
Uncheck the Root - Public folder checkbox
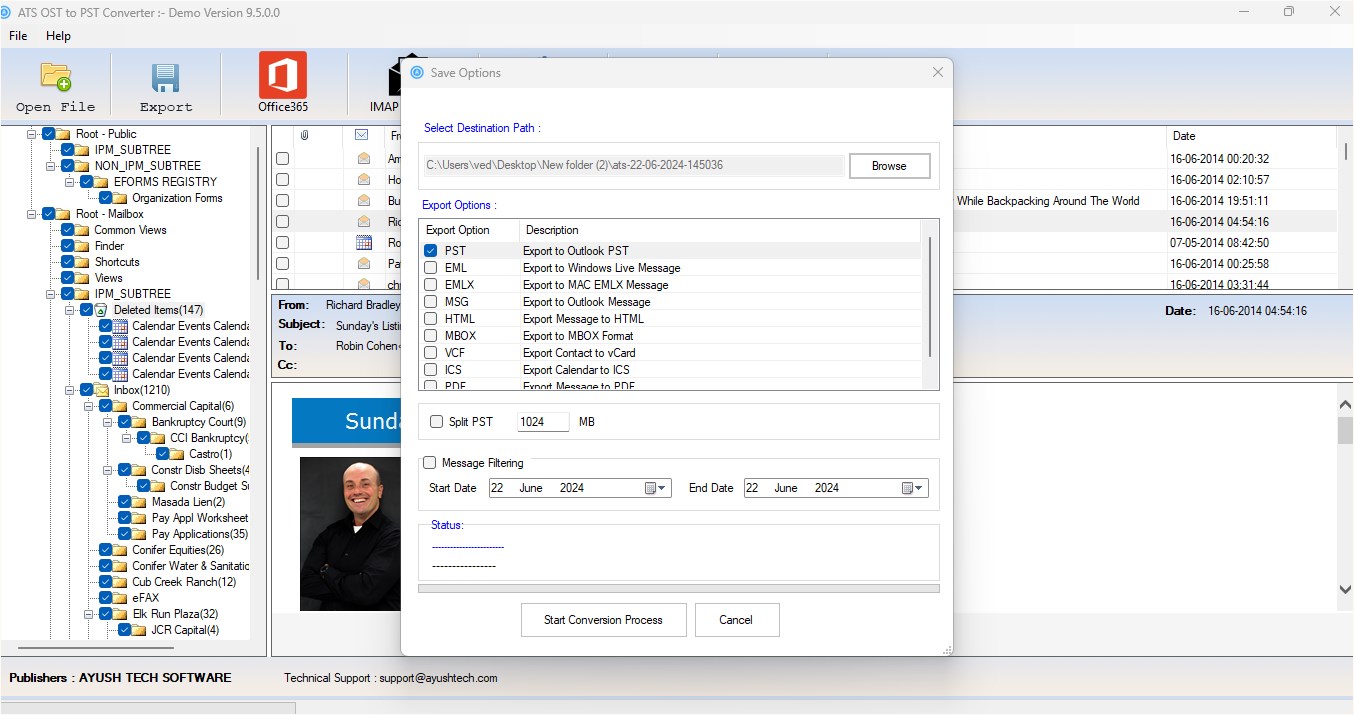tap(48, 134)
